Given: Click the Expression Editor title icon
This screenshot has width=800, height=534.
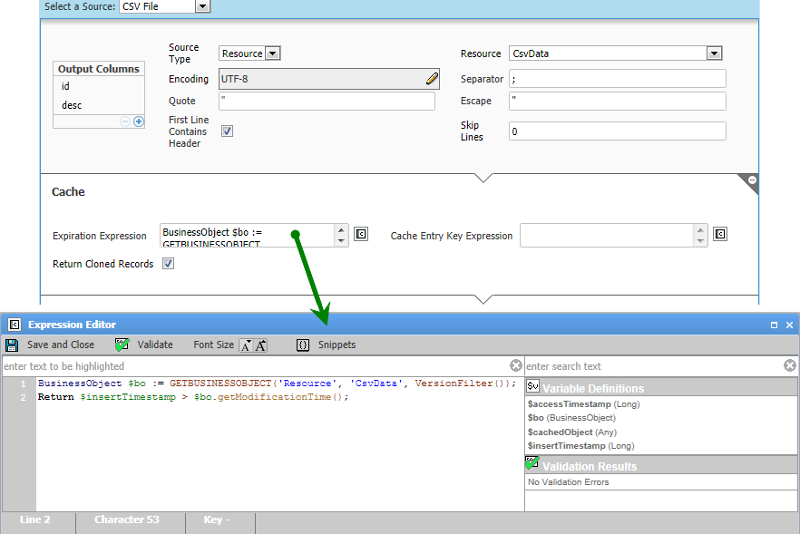Looking at the screenshot, I should coord(15,324).
